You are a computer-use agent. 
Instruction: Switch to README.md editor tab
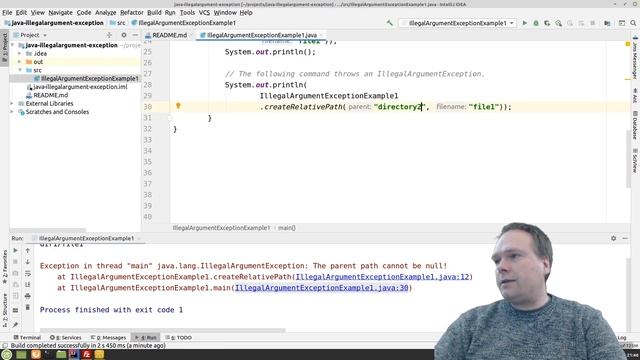(x=169, y=35)
